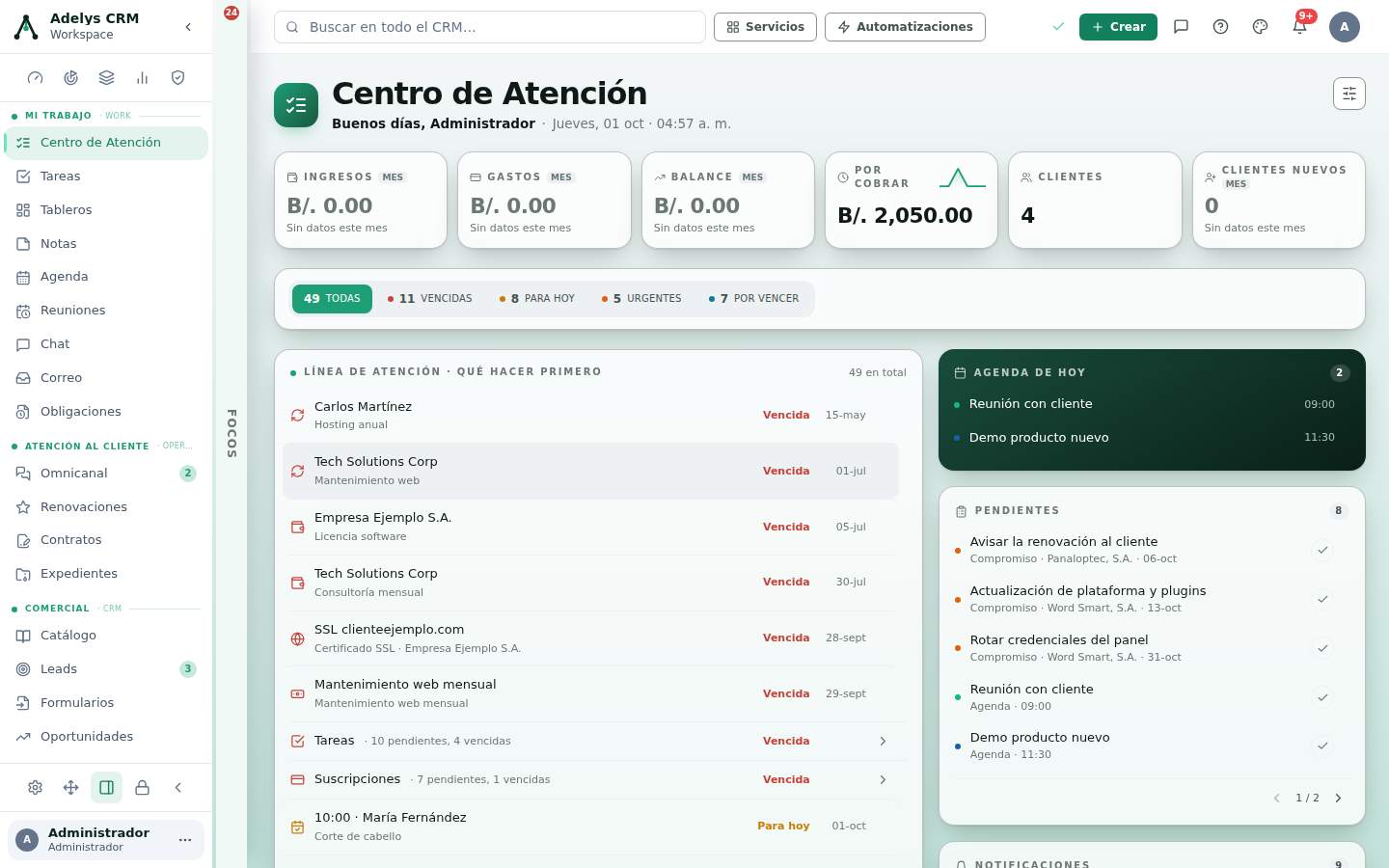
Task: Open Leads in the sidebar
Action: click(106, 669)
